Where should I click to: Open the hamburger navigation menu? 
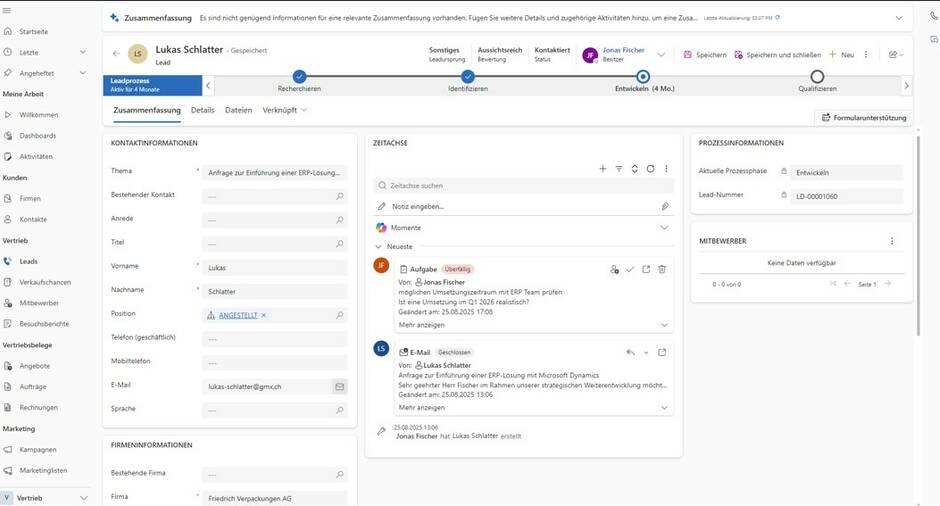point(7,10)
